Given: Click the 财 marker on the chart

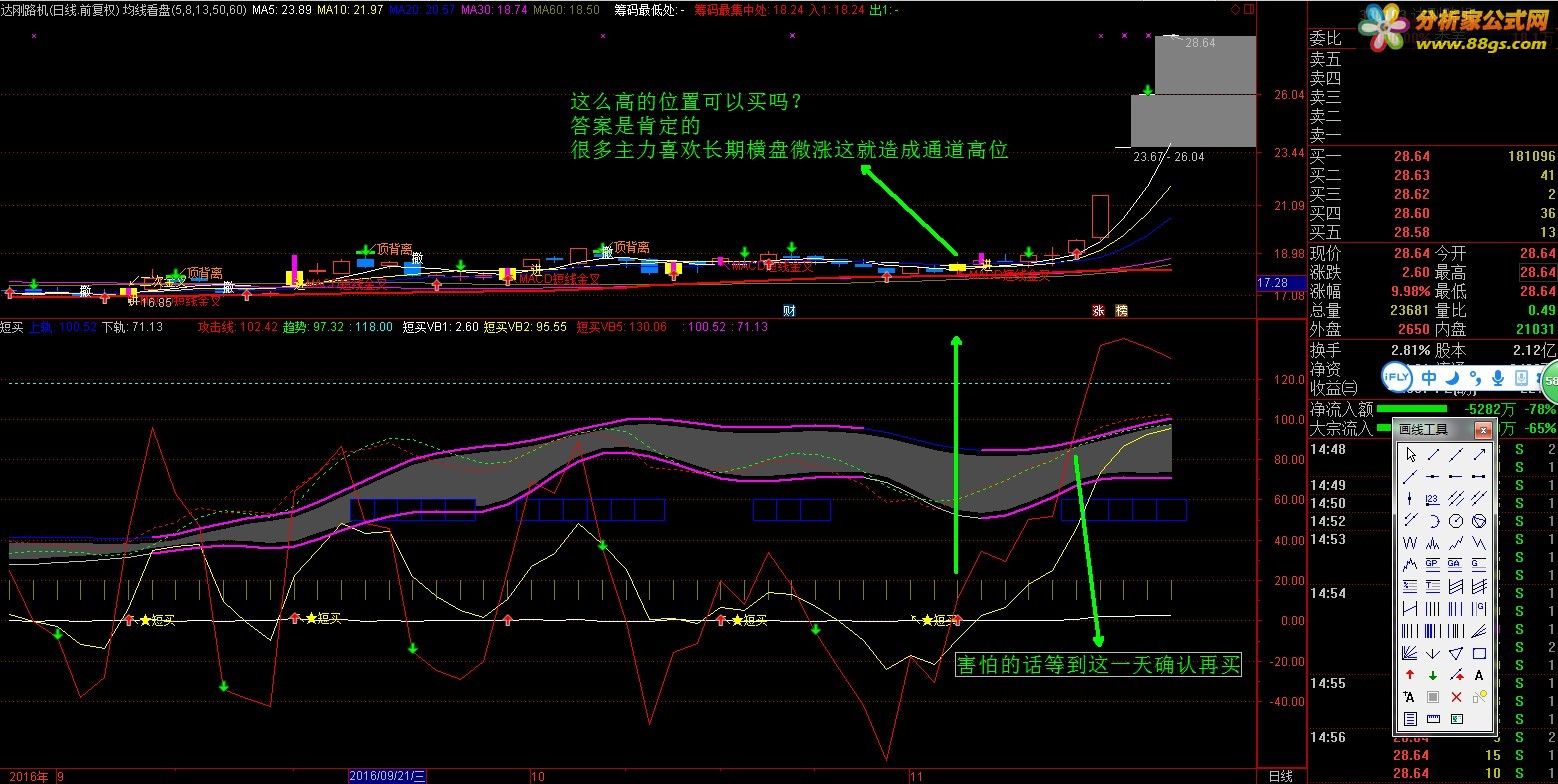Looking at the screenshot, I should [789, 311].
